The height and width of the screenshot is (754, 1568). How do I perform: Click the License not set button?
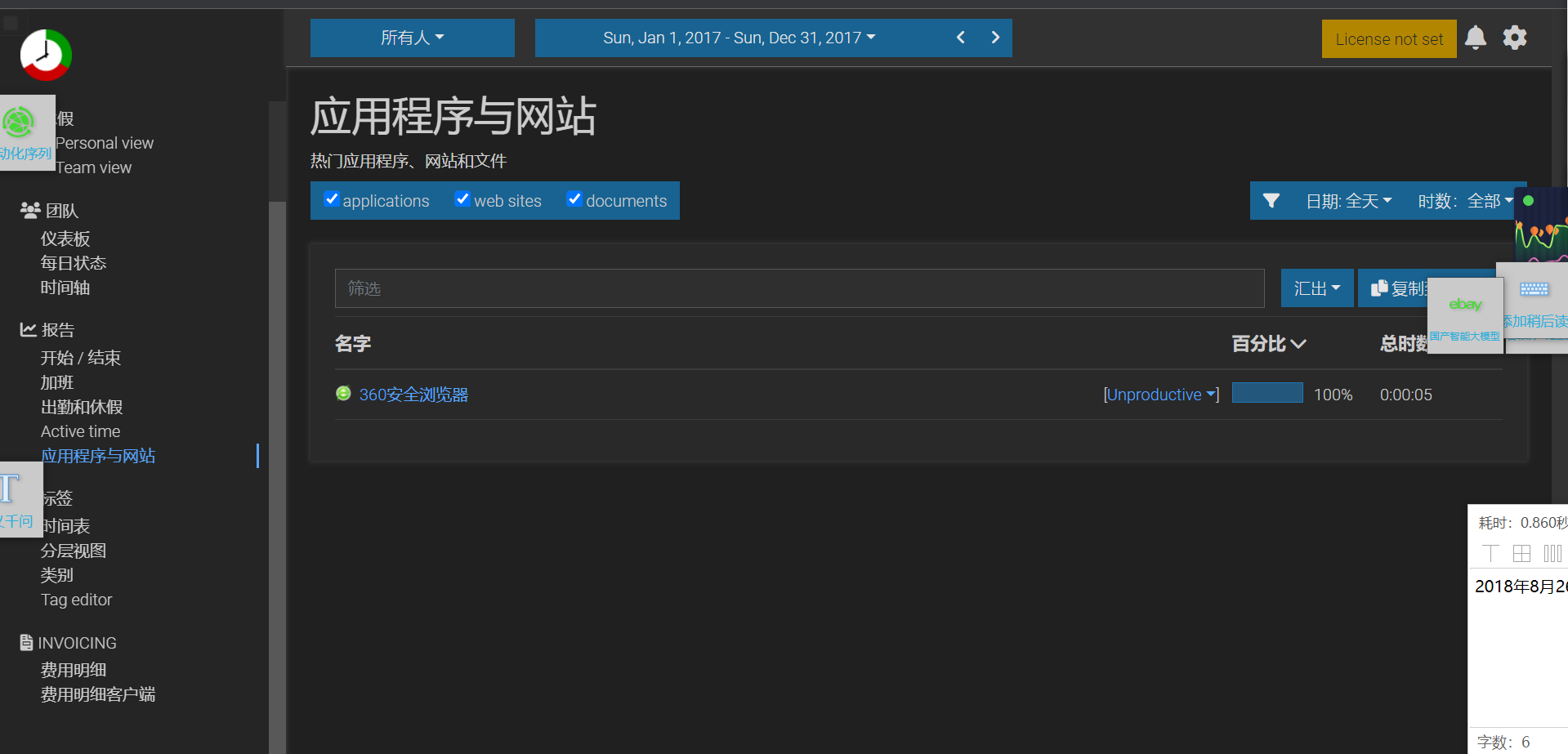(x=1388, y=38)
